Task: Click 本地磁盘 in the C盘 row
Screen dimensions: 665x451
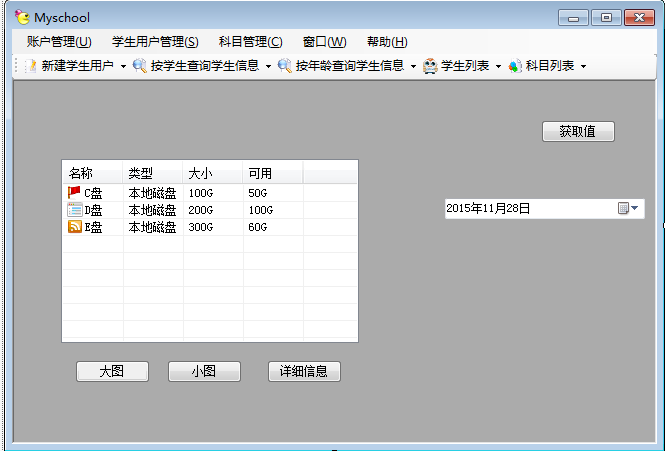Action: 152,193
